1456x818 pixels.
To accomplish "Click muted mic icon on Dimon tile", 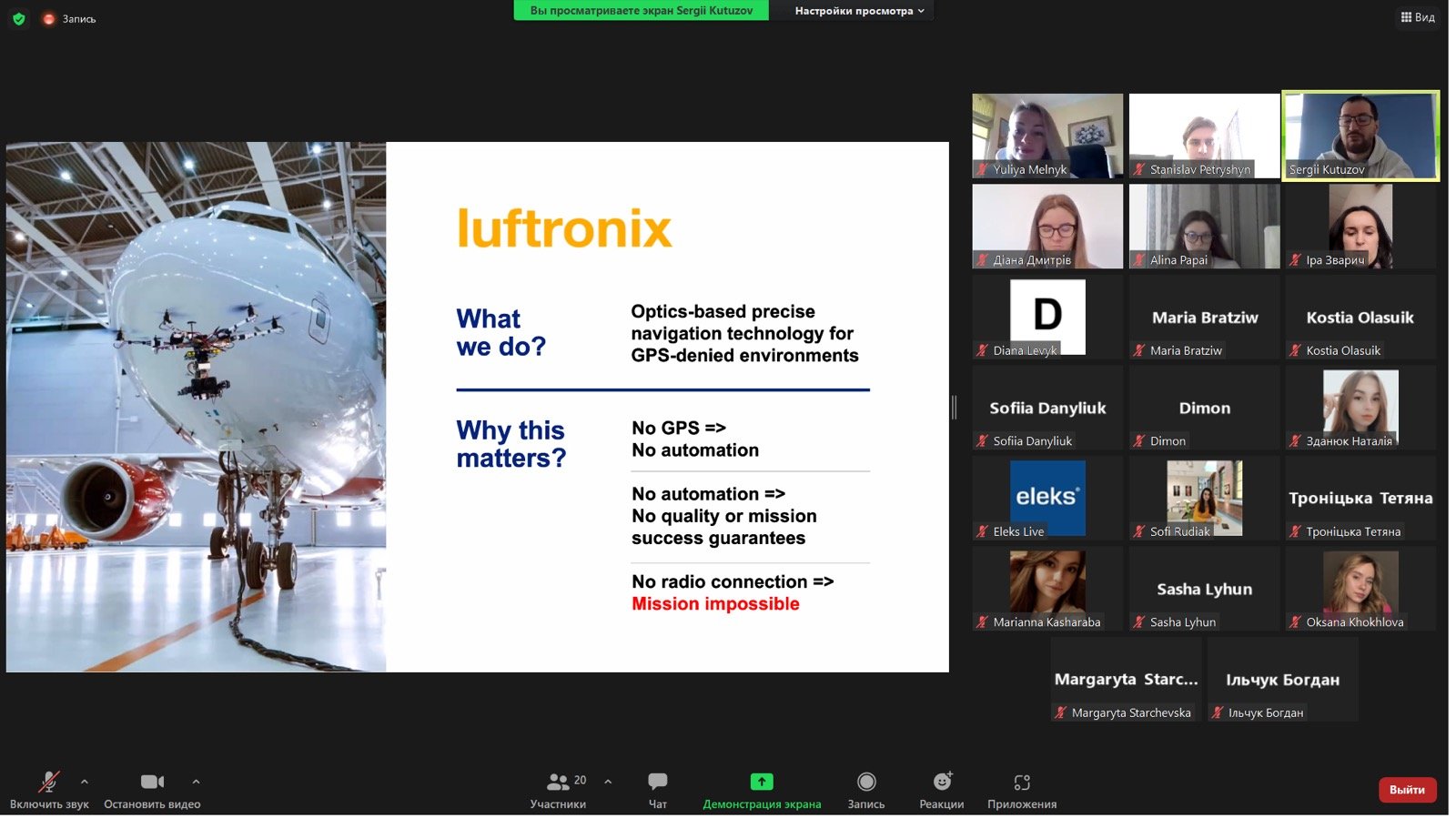I will [x=1139, y=441].
